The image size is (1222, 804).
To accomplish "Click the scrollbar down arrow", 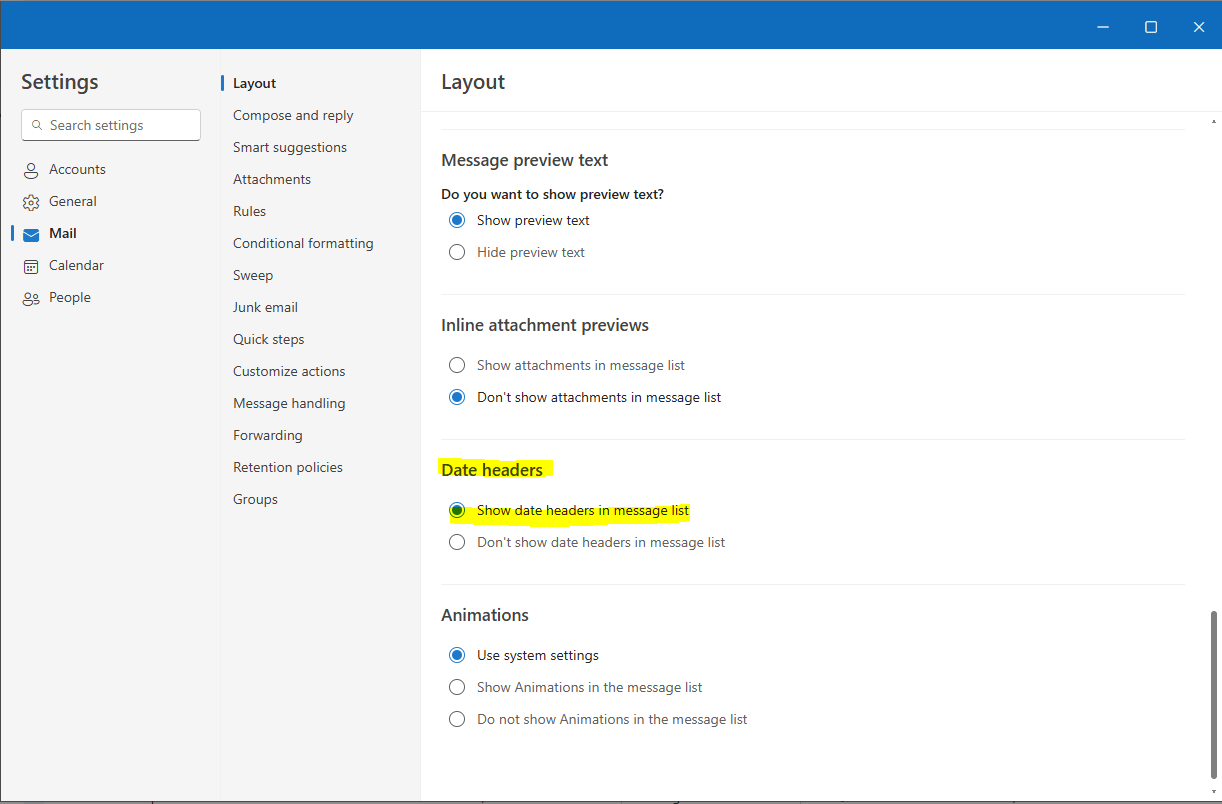I will 1215,791.
